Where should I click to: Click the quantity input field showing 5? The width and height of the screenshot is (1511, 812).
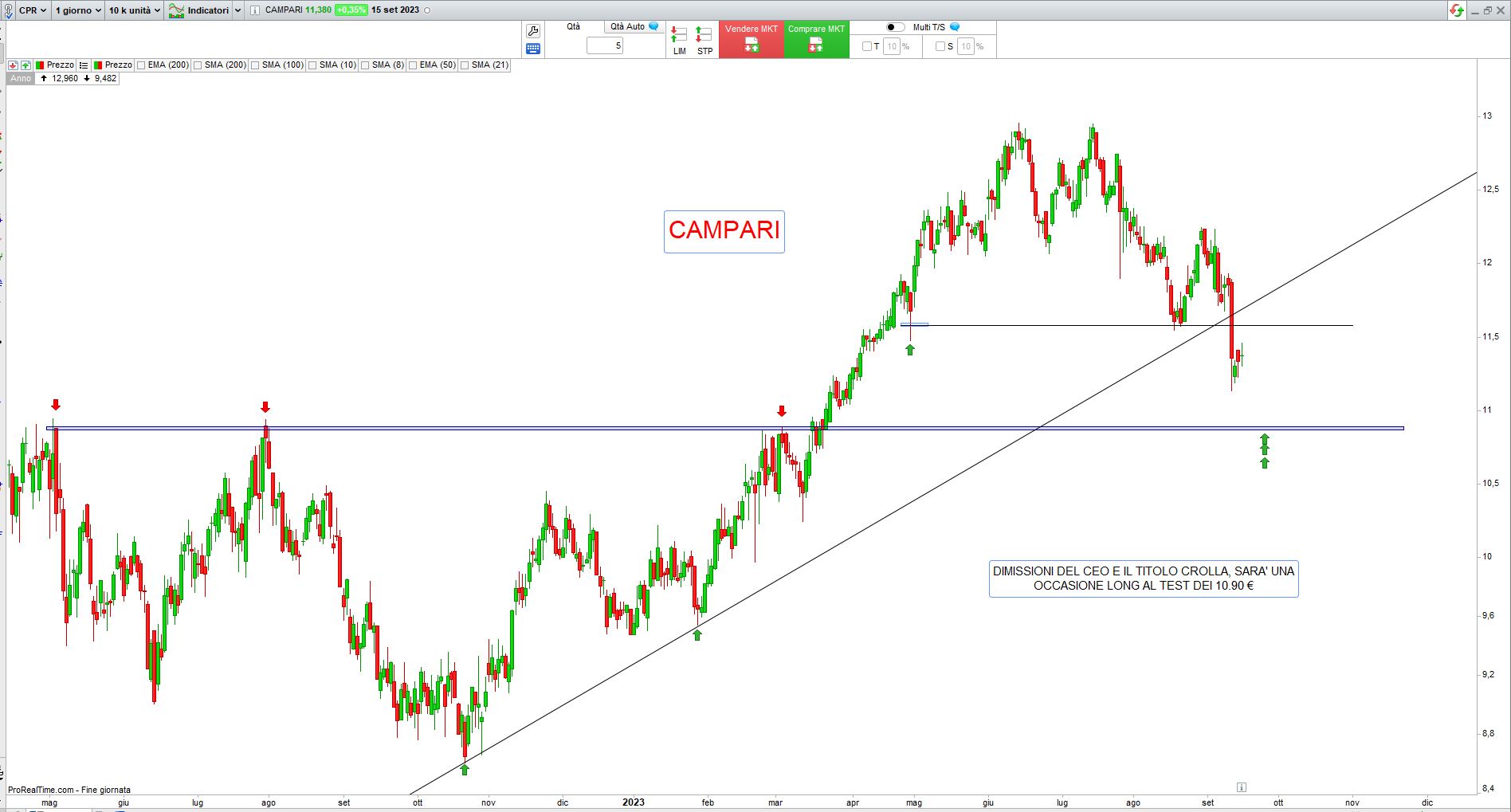(x=605, y=46)
